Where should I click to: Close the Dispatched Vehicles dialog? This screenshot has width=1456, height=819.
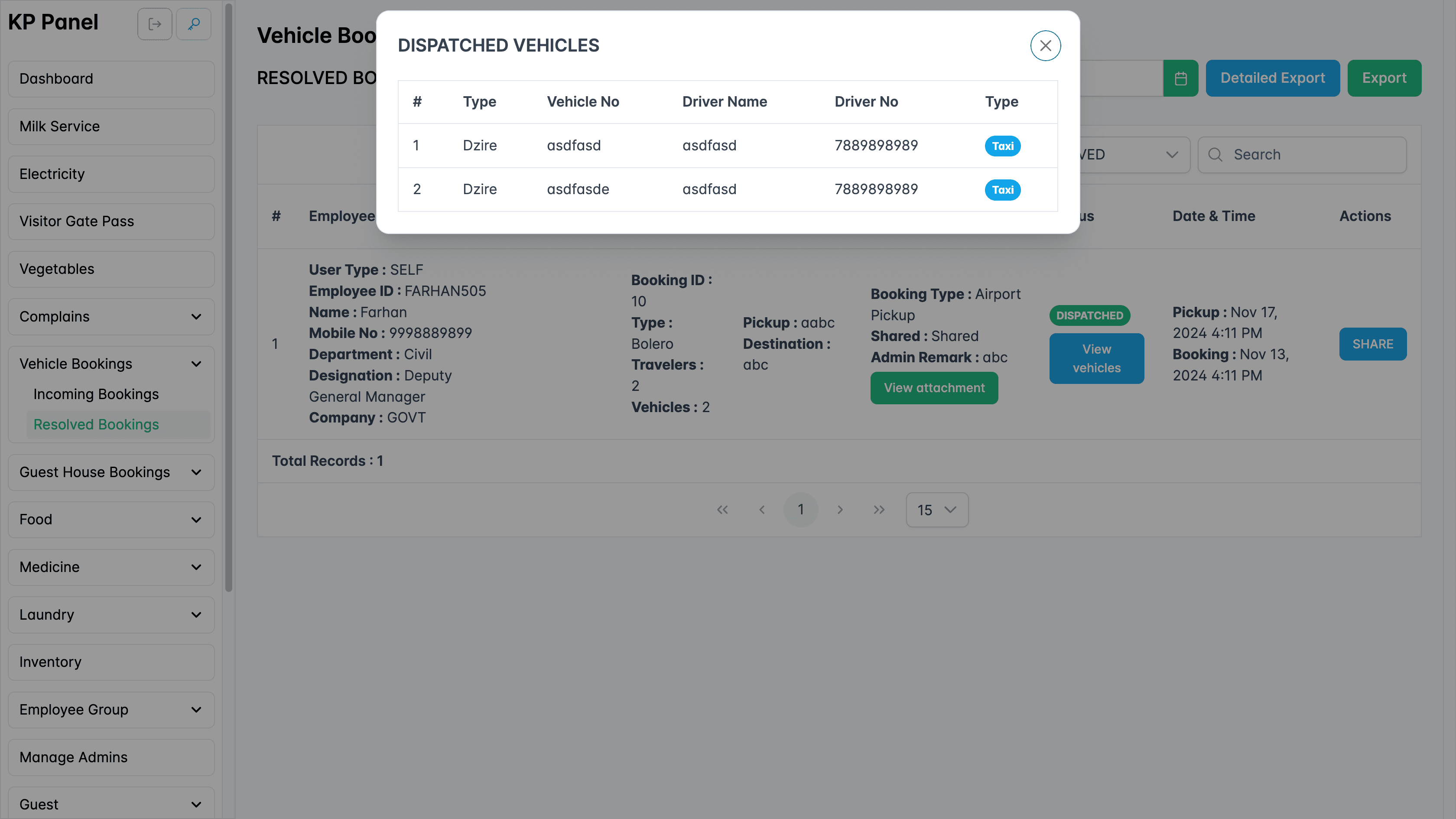[x=1045, y=46]
